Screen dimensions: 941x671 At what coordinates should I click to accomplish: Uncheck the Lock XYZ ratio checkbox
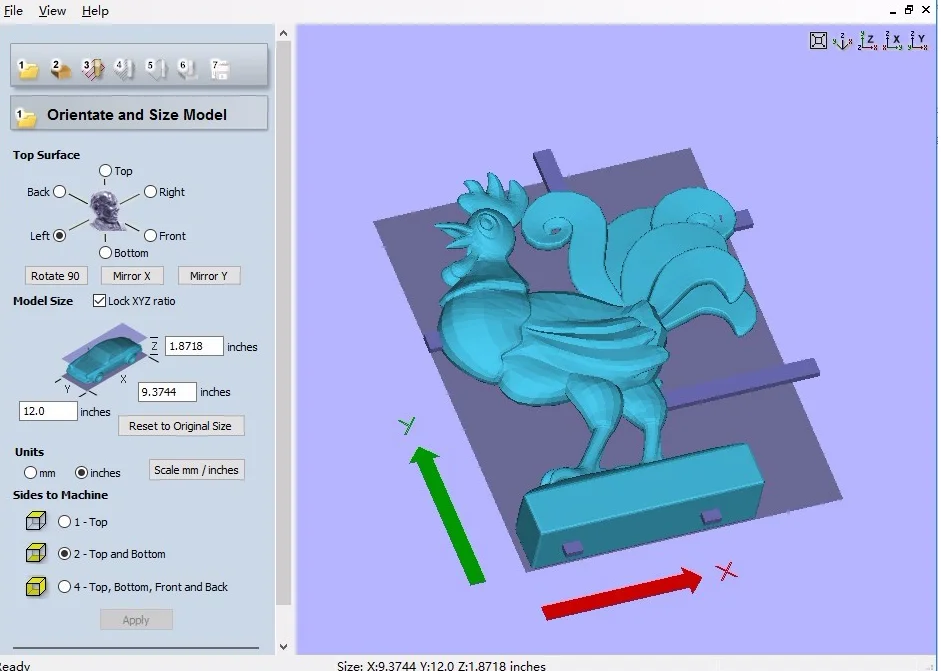(98, 300)
